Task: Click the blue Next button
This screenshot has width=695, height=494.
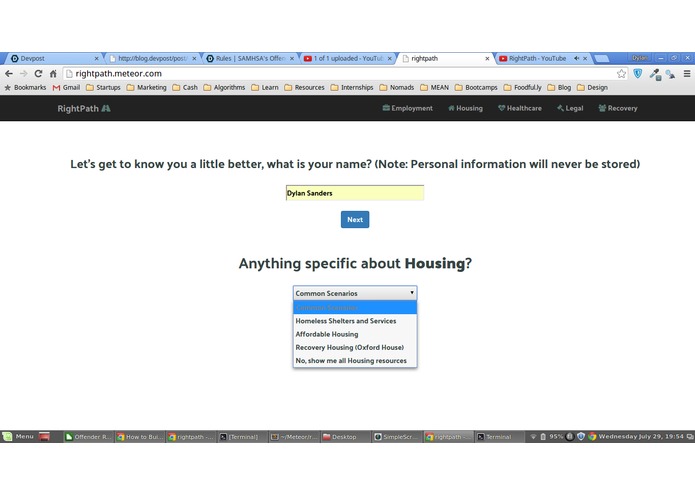Action: 355,219
